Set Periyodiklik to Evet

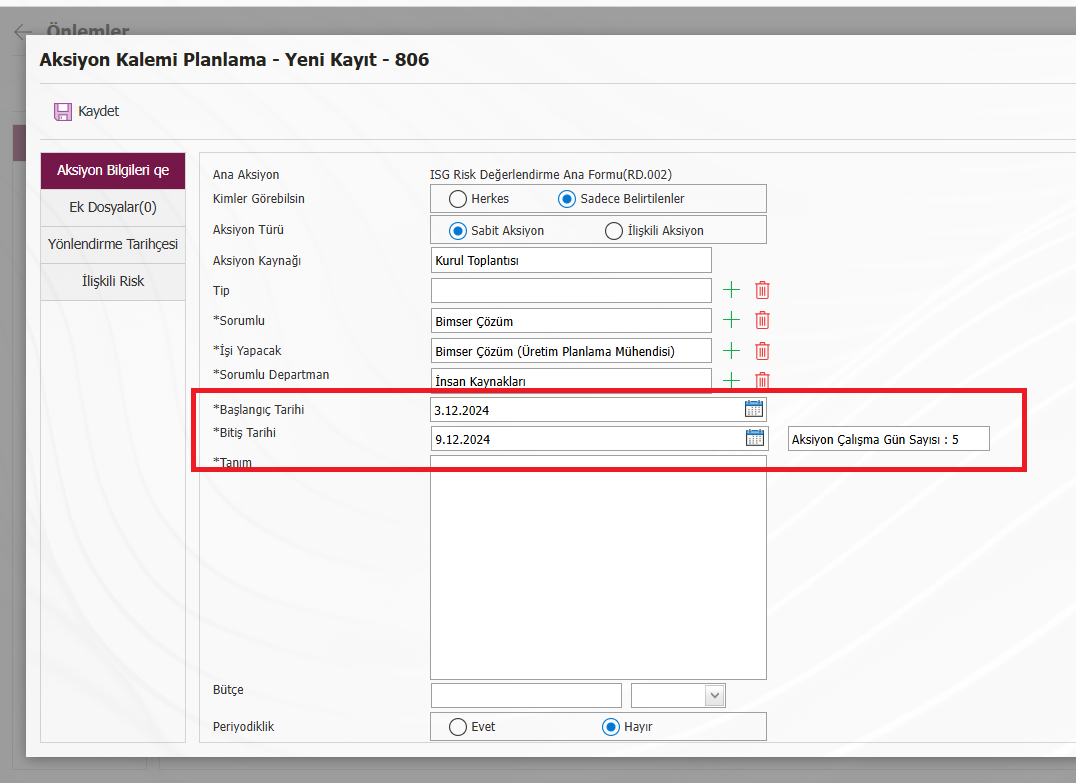pyautogui.click(x=458, y=727)
